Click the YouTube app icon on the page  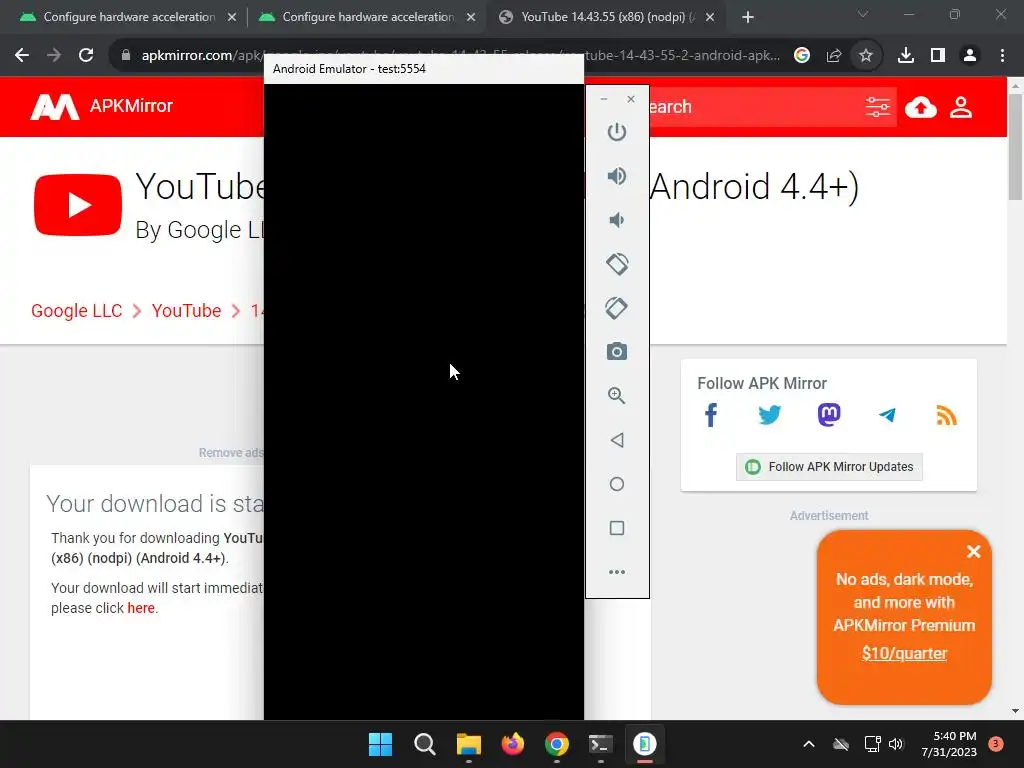pyautogui.click(x=78, y=205)
